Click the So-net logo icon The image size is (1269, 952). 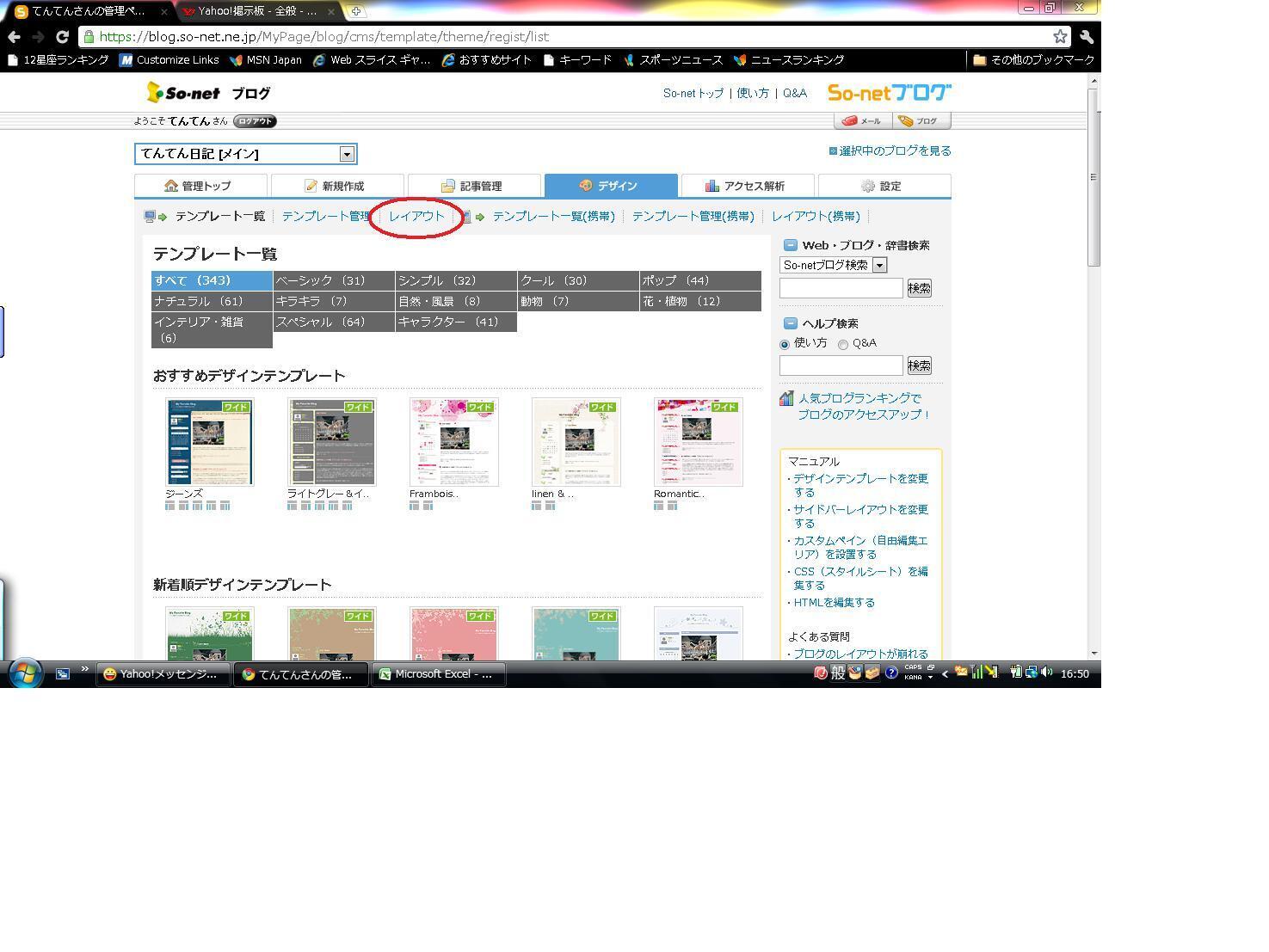155,92
